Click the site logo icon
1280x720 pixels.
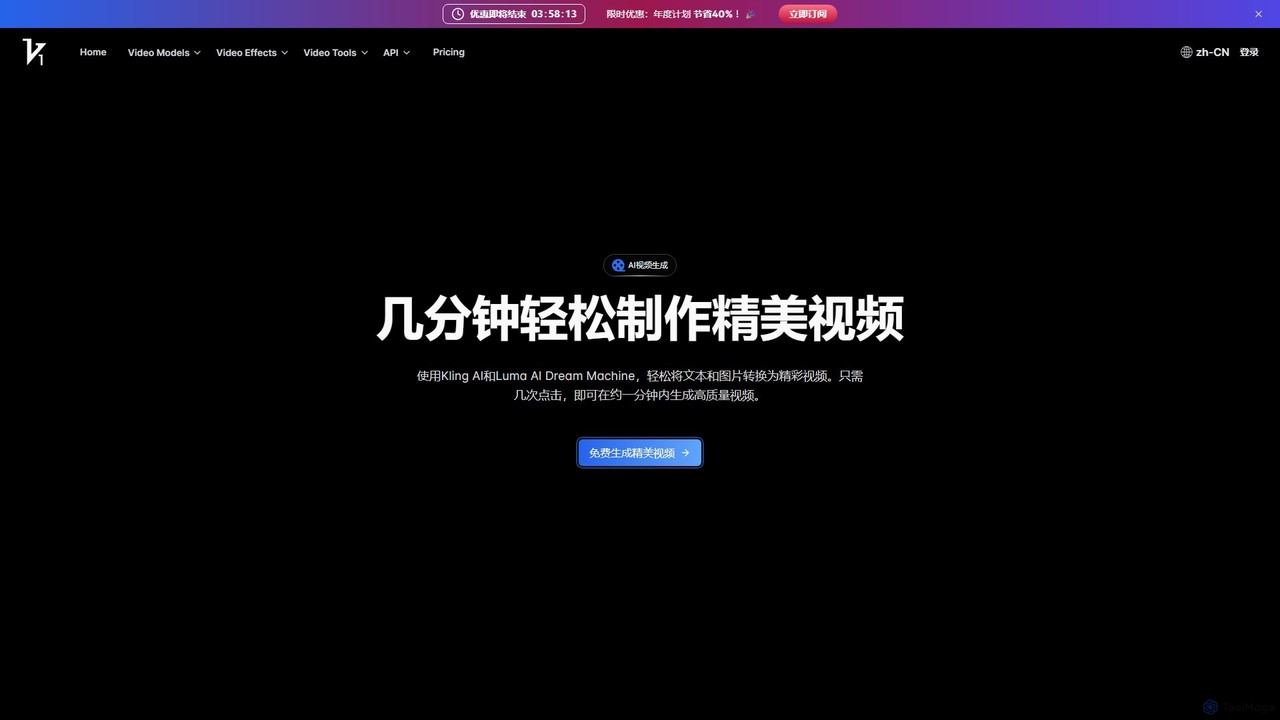[x=34, y=52]
